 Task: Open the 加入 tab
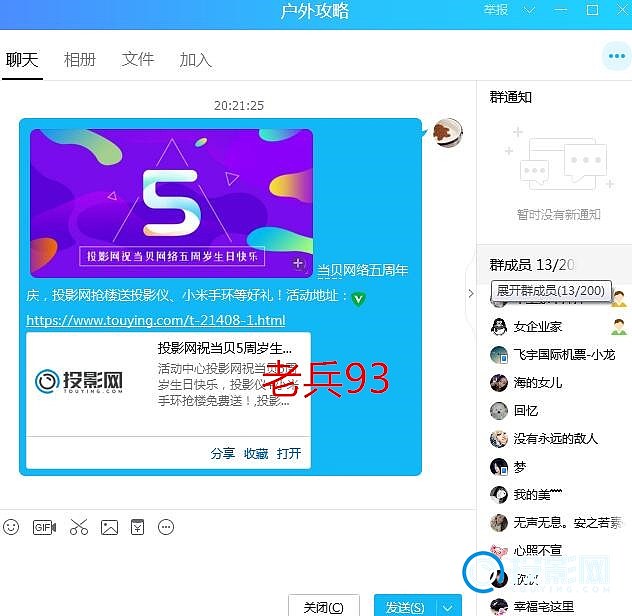[195, 59]
